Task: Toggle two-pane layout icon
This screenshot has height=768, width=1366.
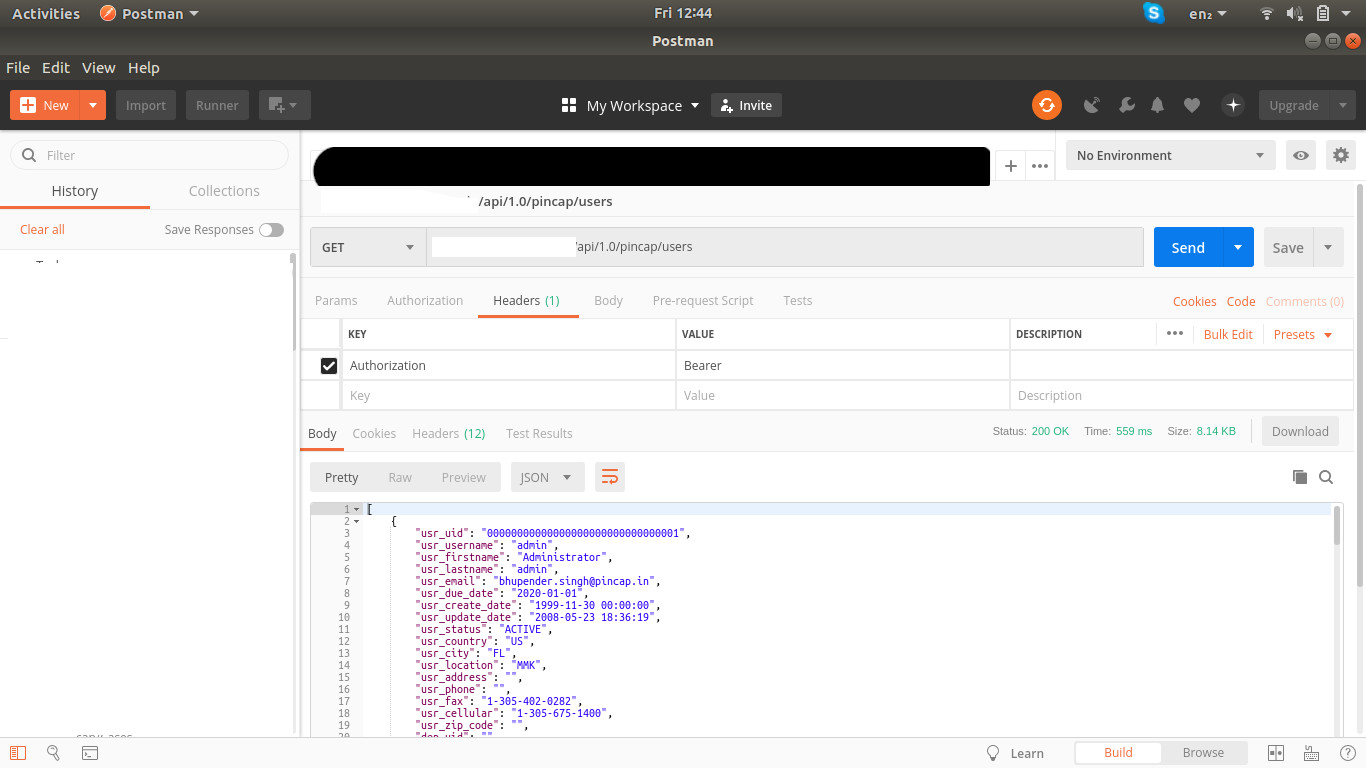Action: click(1276, 753)
